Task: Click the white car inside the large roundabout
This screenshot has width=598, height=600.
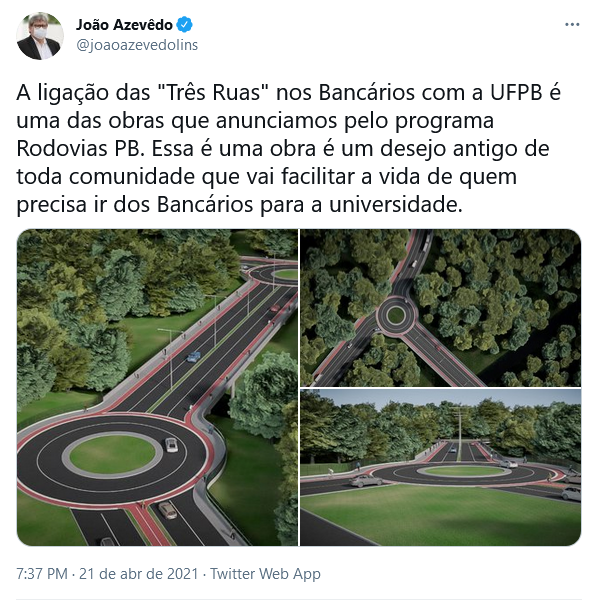Action: 171,445
